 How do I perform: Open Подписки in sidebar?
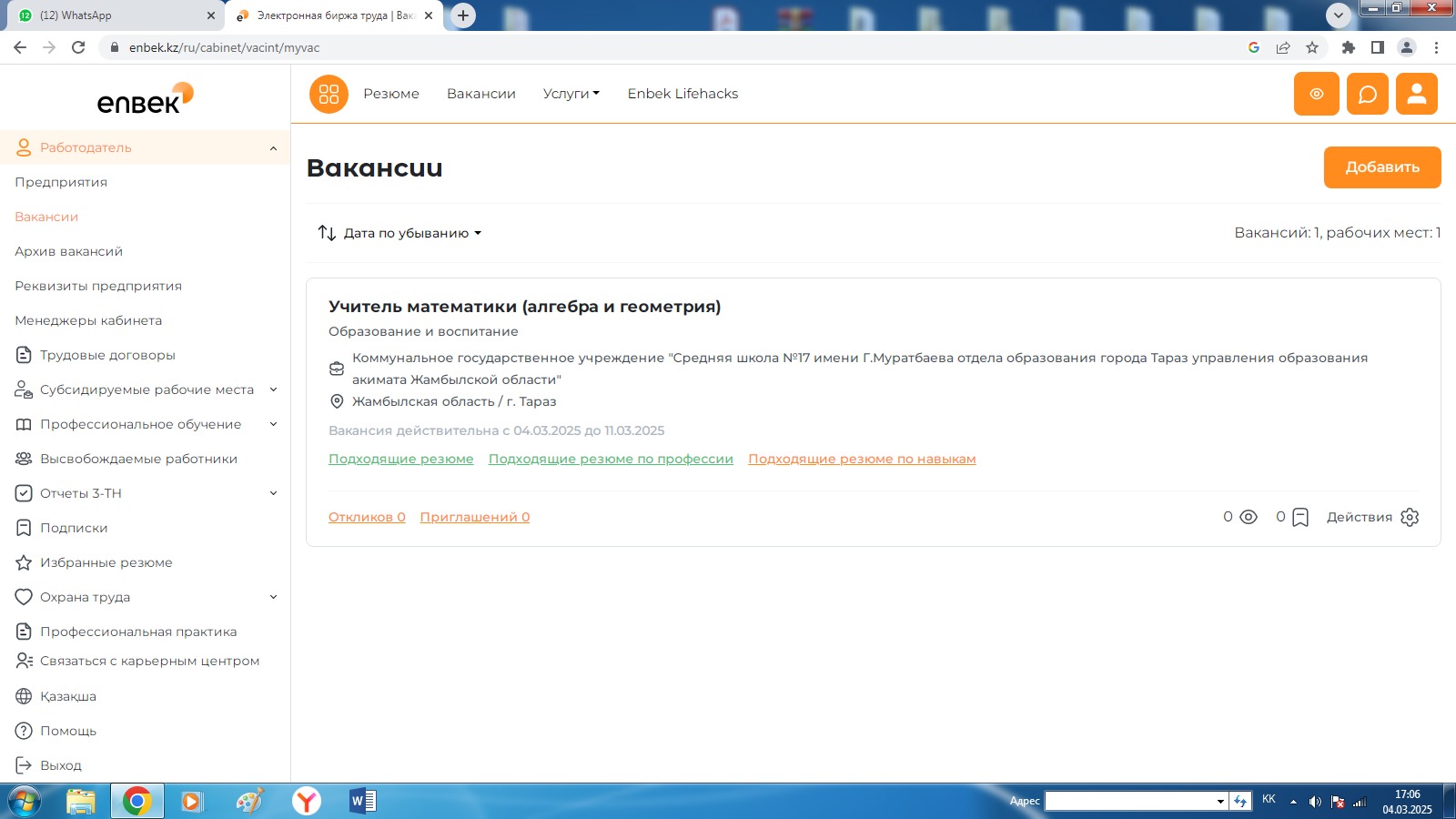[74, 528]
